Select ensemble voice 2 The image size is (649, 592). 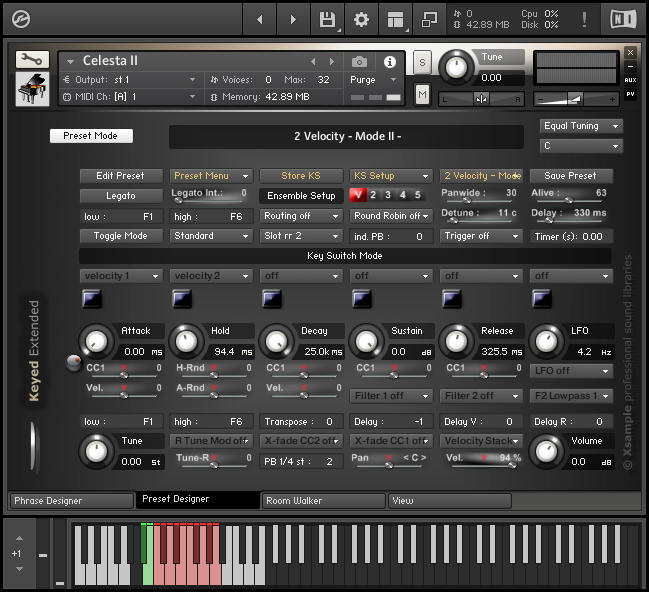373,195
